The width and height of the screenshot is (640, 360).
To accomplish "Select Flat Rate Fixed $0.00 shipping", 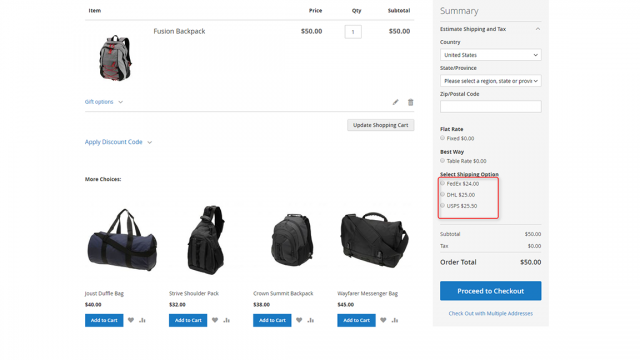I will (442, 138).
